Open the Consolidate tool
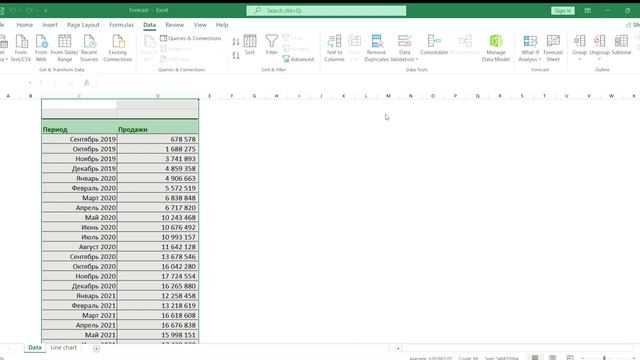The width and height of the screenshot is (640, 360). pyautogui.click(x=434, y=44)
